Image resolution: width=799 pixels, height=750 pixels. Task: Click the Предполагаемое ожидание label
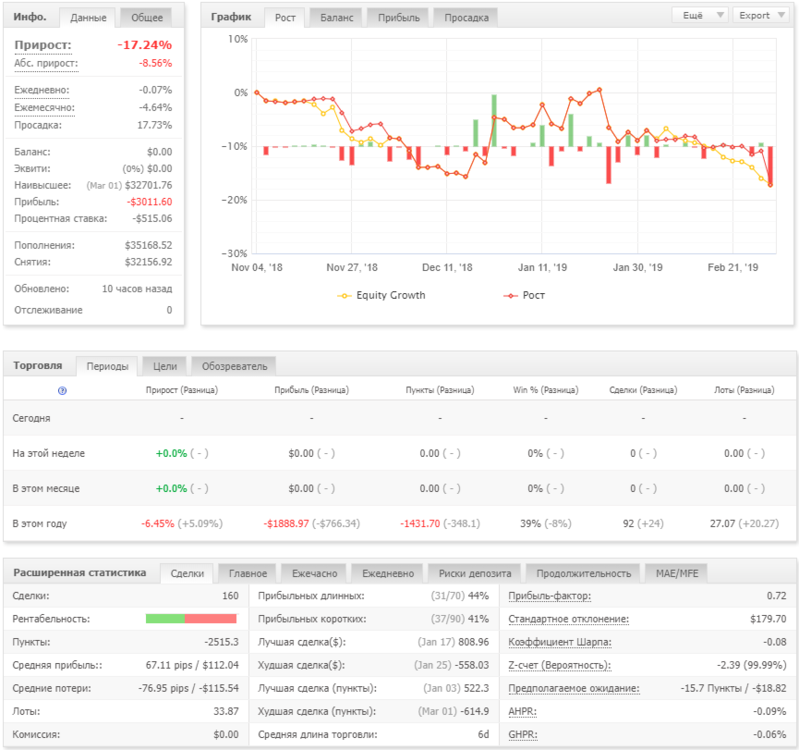coord(573,688)
